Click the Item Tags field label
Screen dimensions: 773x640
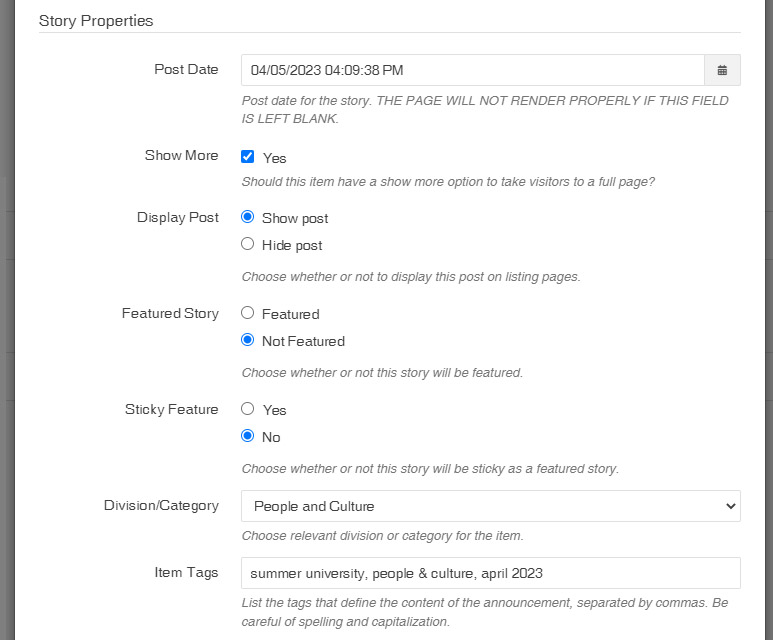click(x=186, y=572)
